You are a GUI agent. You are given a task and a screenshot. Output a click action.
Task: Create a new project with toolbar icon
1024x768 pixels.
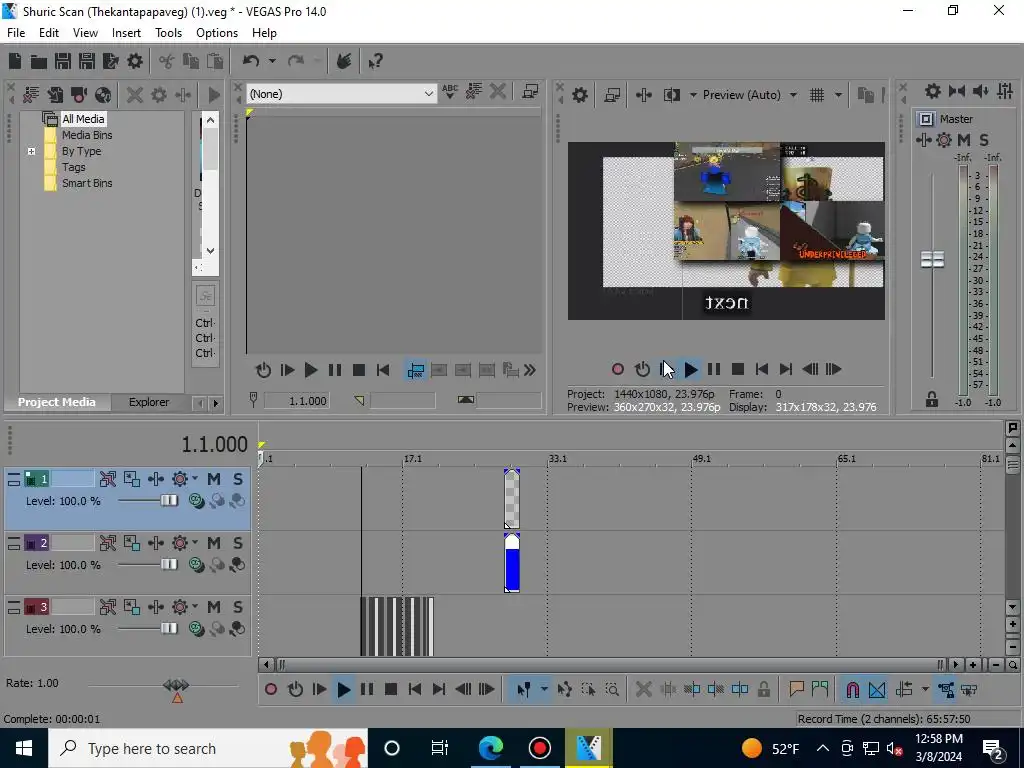15,61
